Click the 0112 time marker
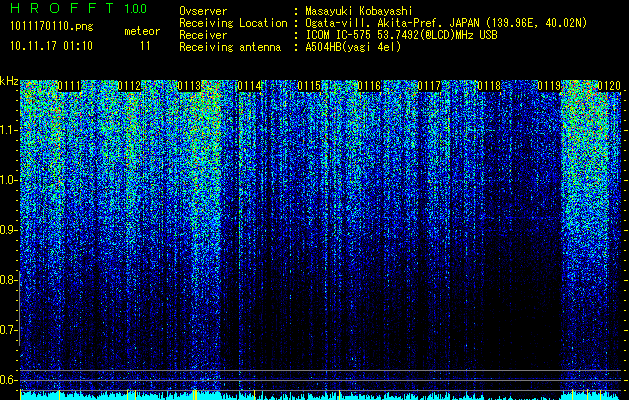This screenshot has width=629, height=400. click(x=129, y=86)
